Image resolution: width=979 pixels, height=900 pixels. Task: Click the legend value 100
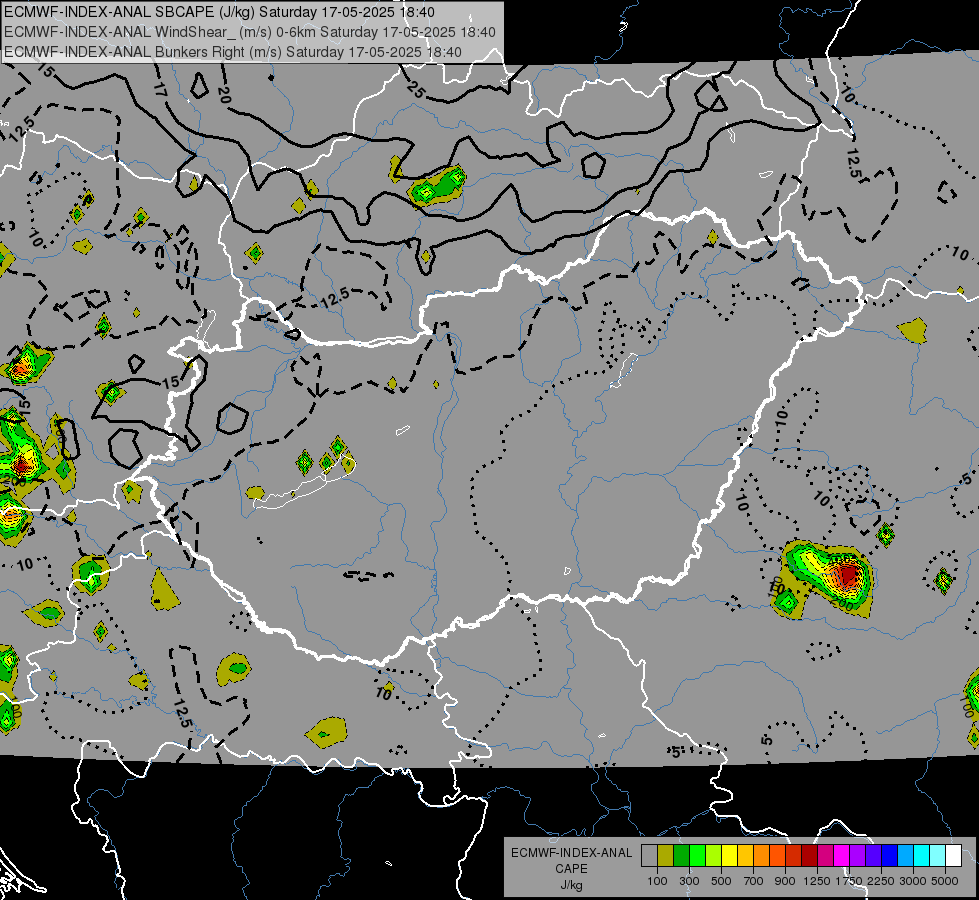pos(657,881)
